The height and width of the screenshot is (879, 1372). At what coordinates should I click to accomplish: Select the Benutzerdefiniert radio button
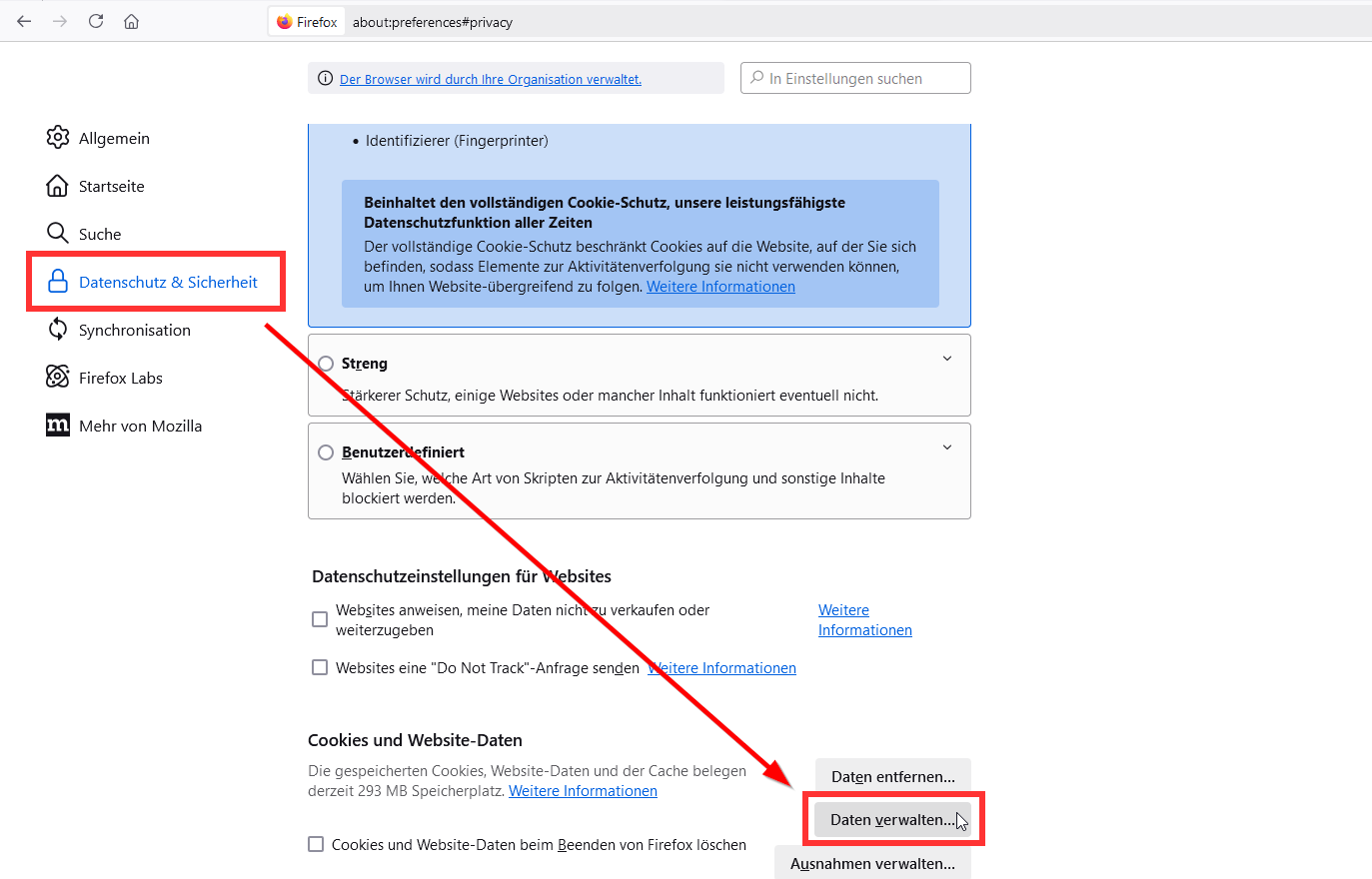click(326, 452)
